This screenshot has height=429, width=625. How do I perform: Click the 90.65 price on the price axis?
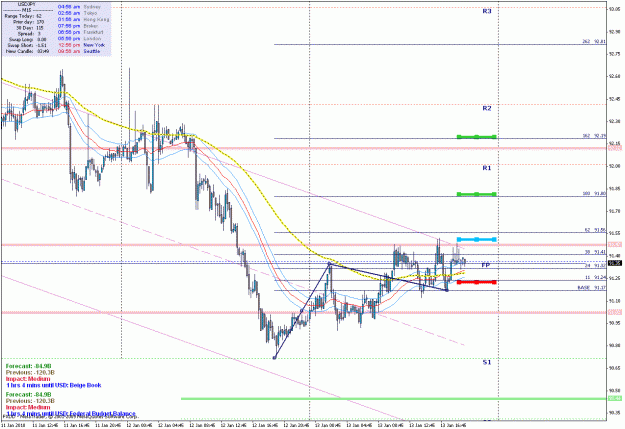[x=614, y=368]
